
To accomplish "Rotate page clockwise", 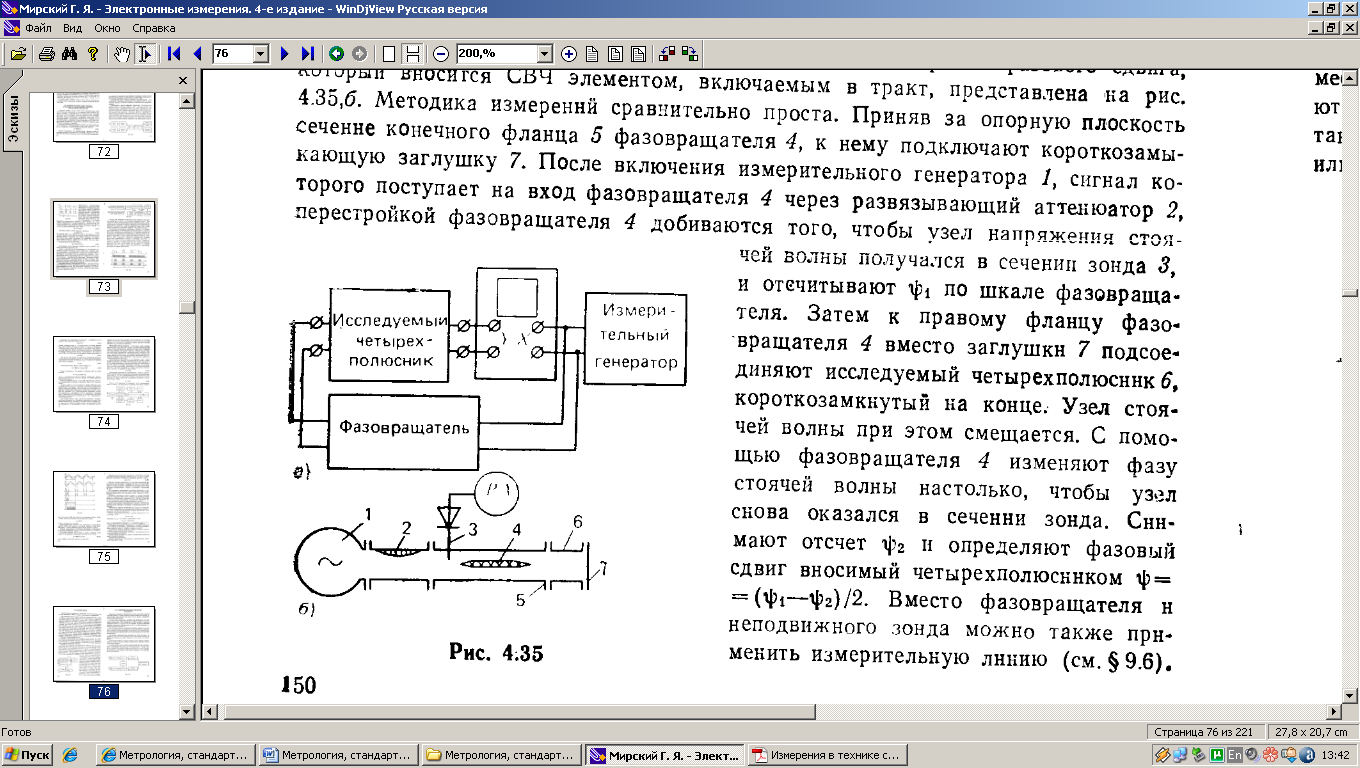I will pyautogui.click(x=690, y=54).
